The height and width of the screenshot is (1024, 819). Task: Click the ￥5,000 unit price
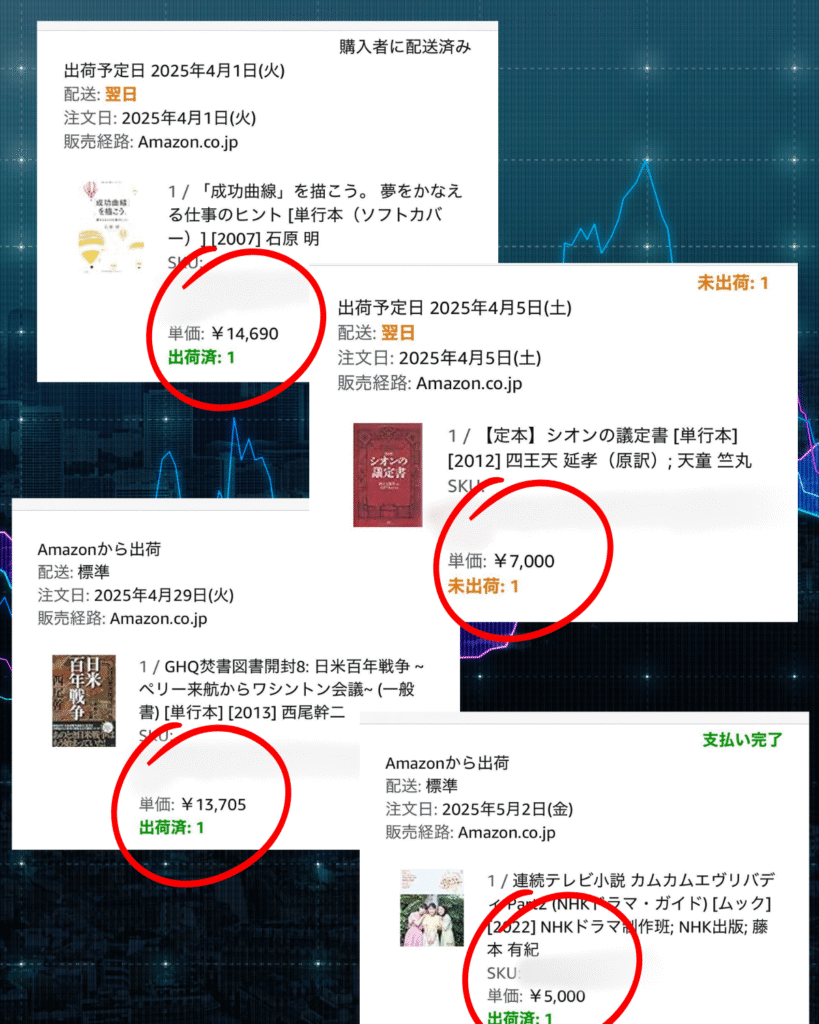557,996
